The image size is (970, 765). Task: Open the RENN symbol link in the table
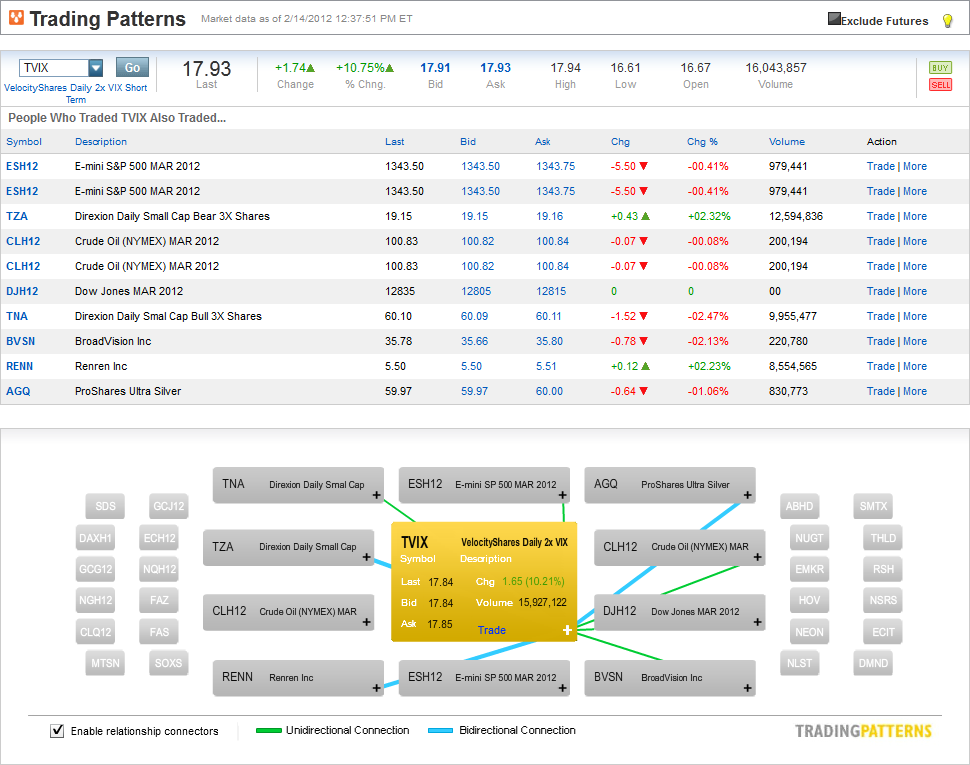tap(19, 366)
